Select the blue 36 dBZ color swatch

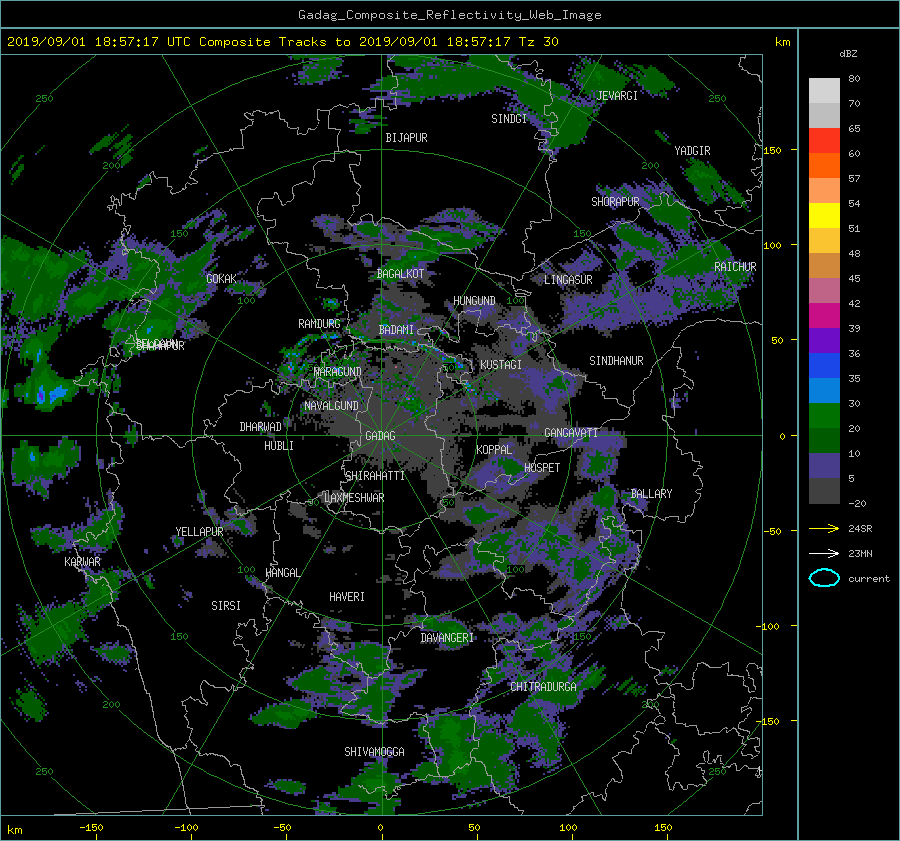824,365
